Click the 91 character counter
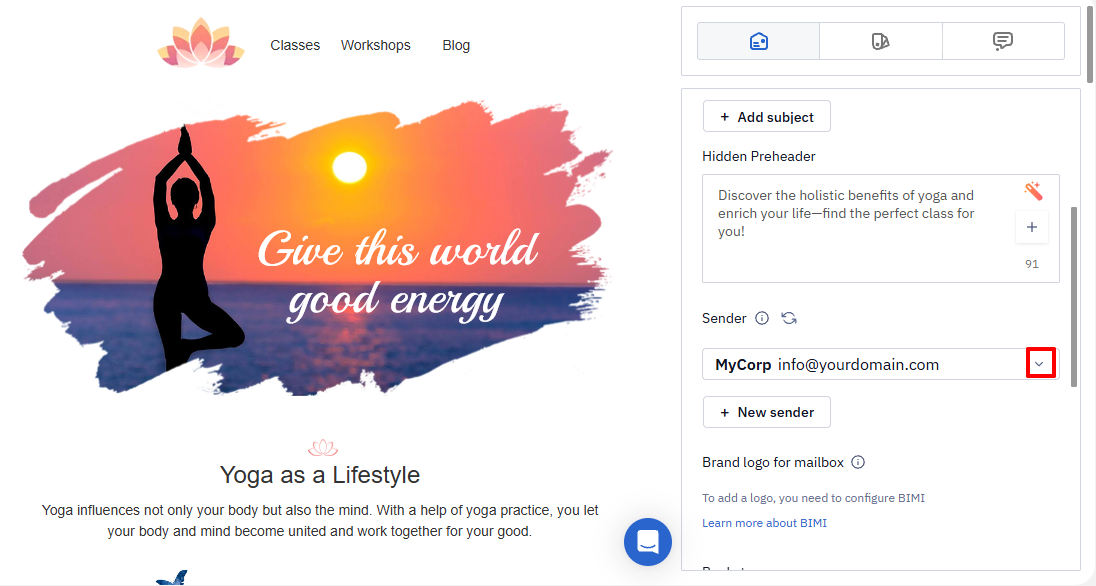1096x586 pixels. point(1032,264)
